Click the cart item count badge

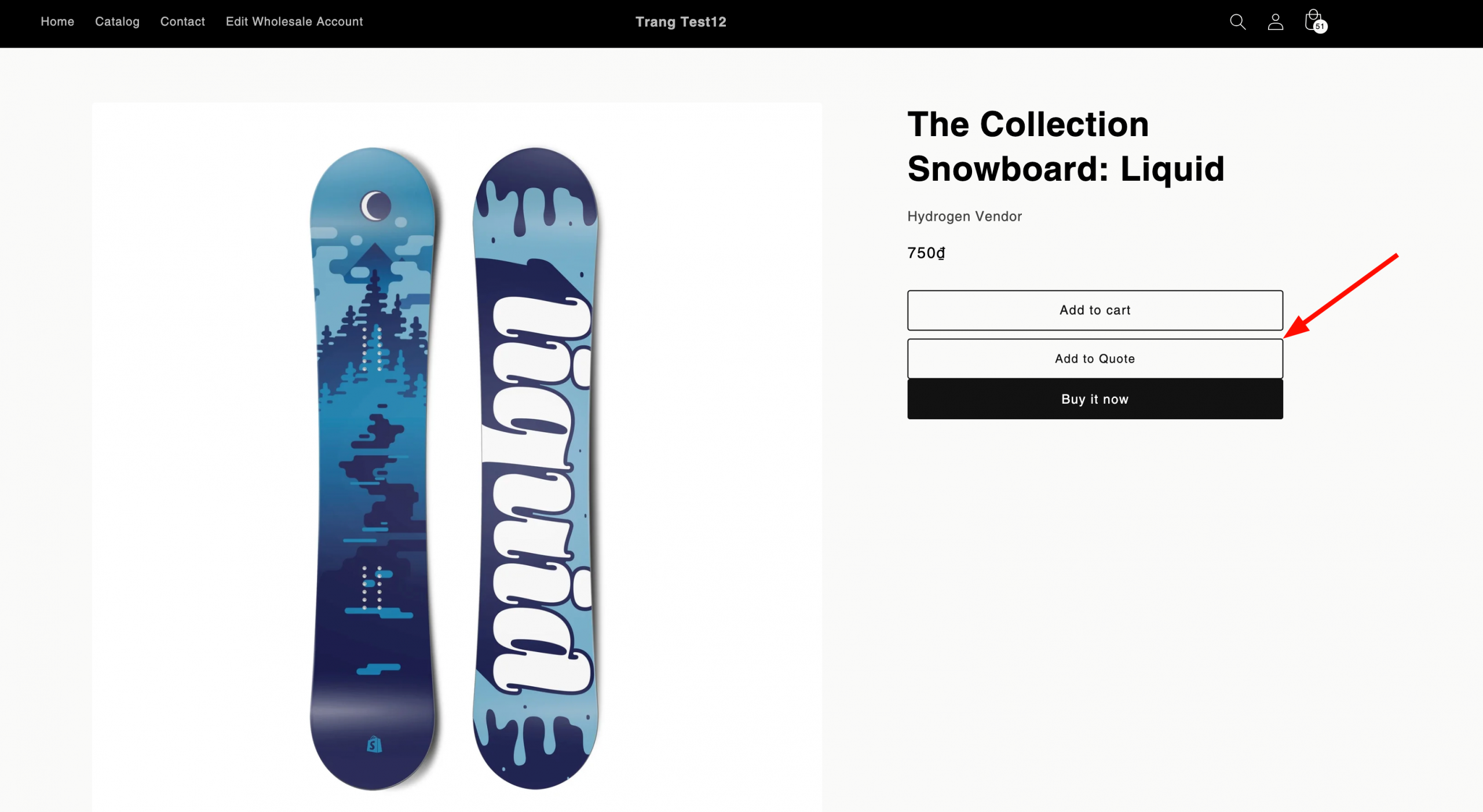(1320, 26)
